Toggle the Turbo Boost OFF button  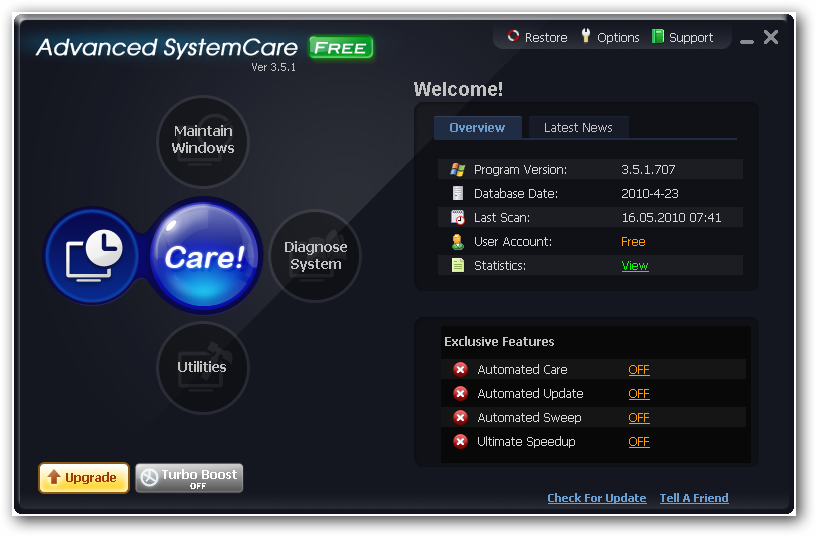point(189,478)
